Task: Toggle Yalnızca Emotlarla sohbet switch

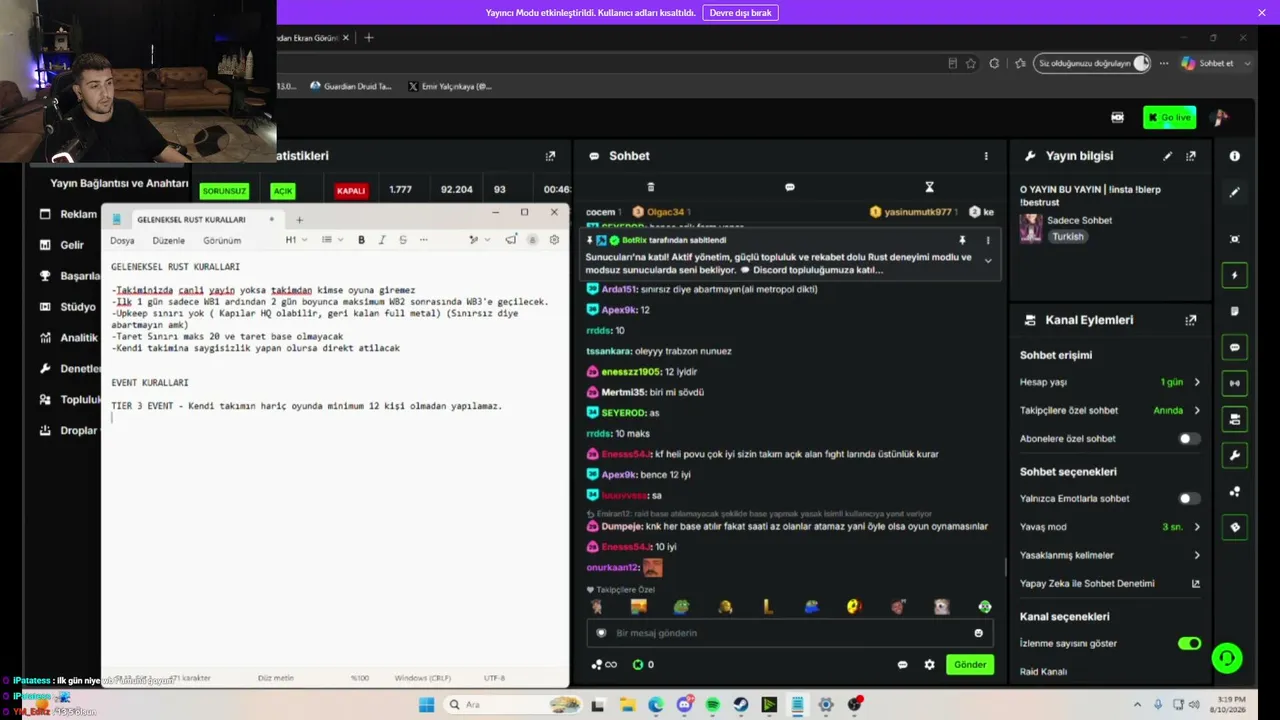Action: (1189, 498)
